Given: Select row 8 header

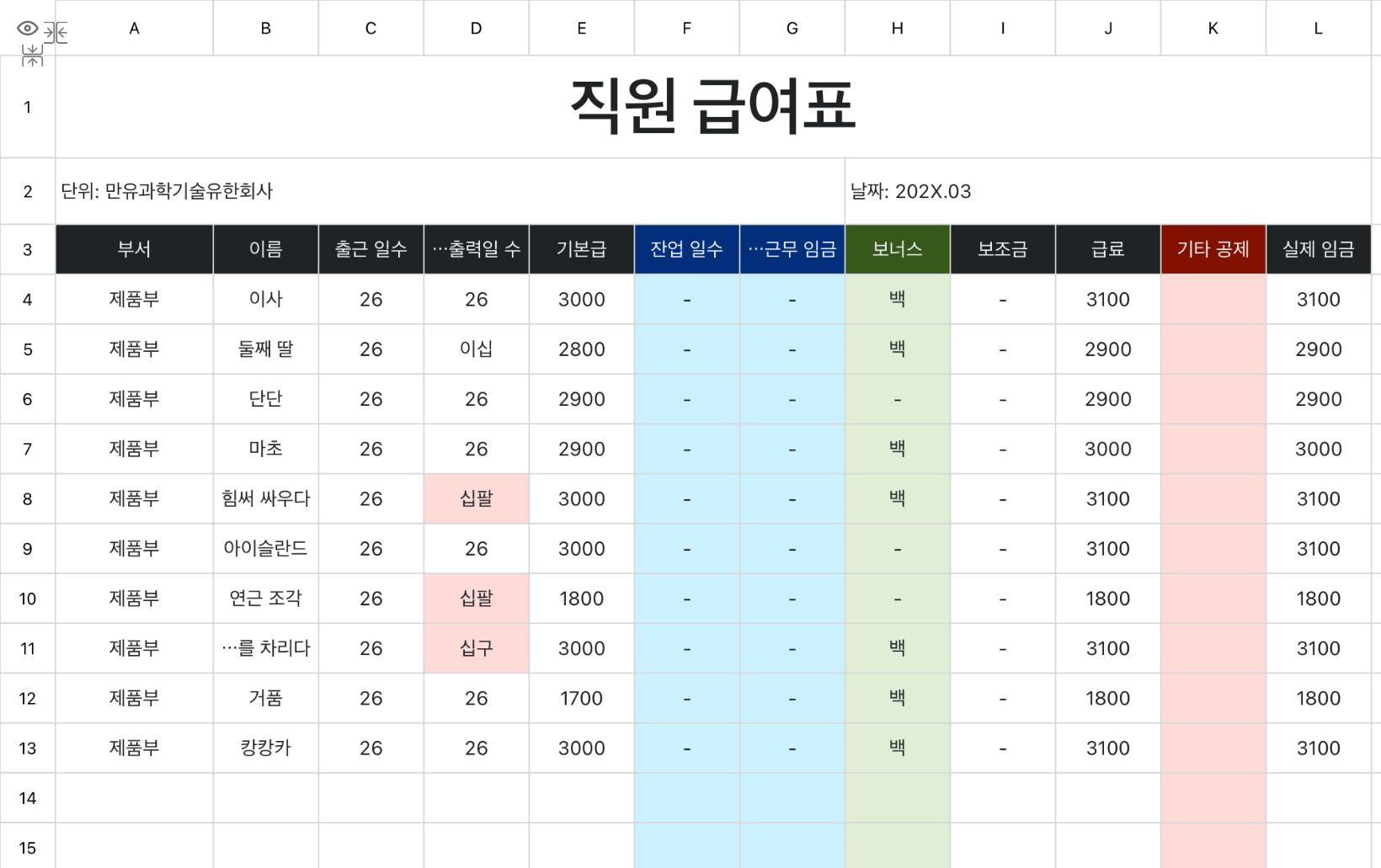Looking at the screenshot, I should coord(27,498).
